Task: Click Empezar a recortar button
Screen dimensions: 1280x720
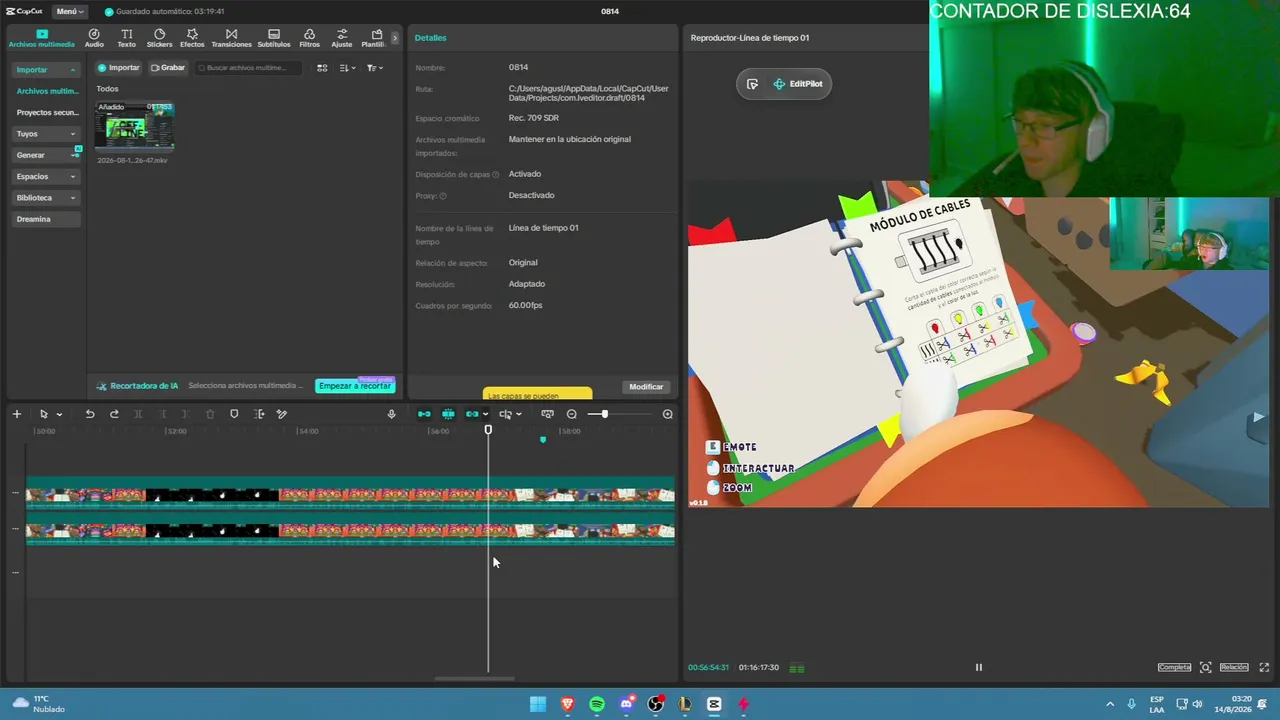Action: (x=355, y=386)
